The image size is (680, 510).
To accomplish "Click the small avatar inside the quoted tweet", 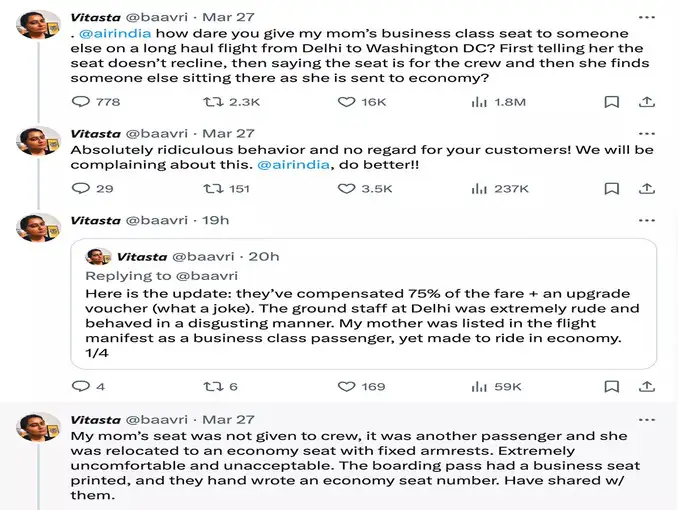I will pyautogui.click(x=98, y=257).
